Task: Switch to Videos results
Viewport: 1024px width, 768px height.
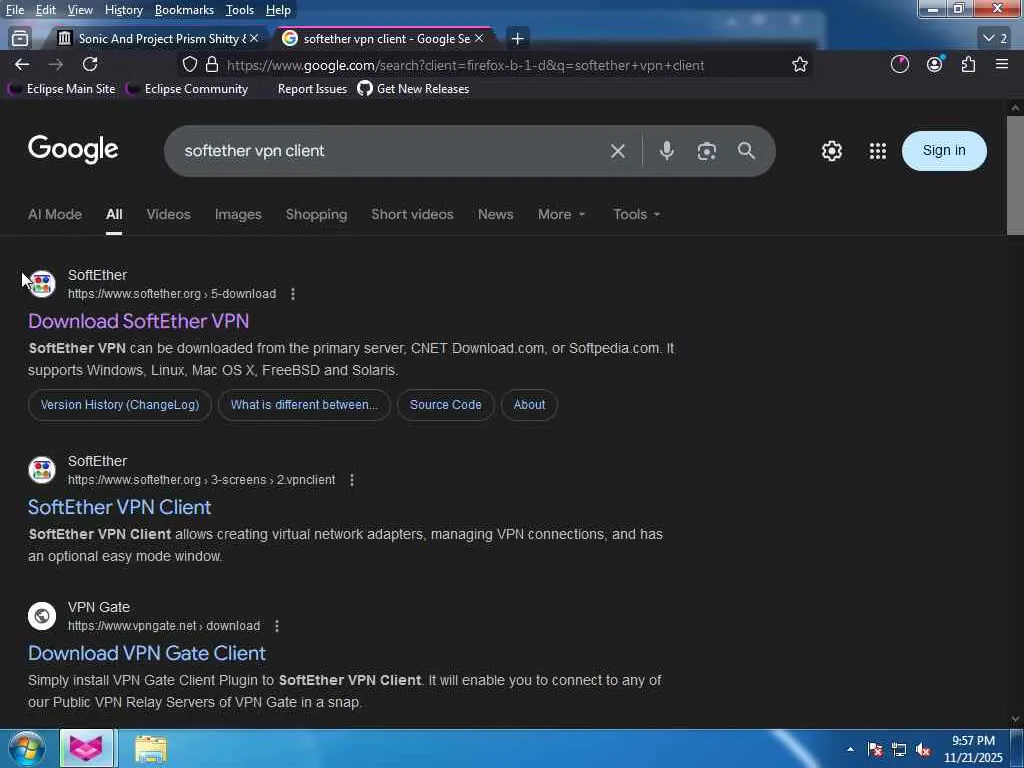Action: point(168,214)
